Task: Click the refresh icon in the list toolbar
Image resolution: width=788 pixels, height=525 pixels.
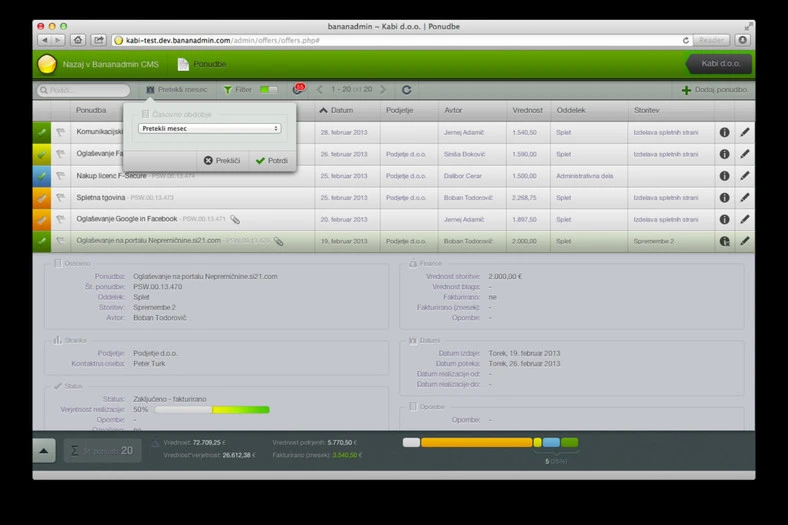Action: coord(406,90)
